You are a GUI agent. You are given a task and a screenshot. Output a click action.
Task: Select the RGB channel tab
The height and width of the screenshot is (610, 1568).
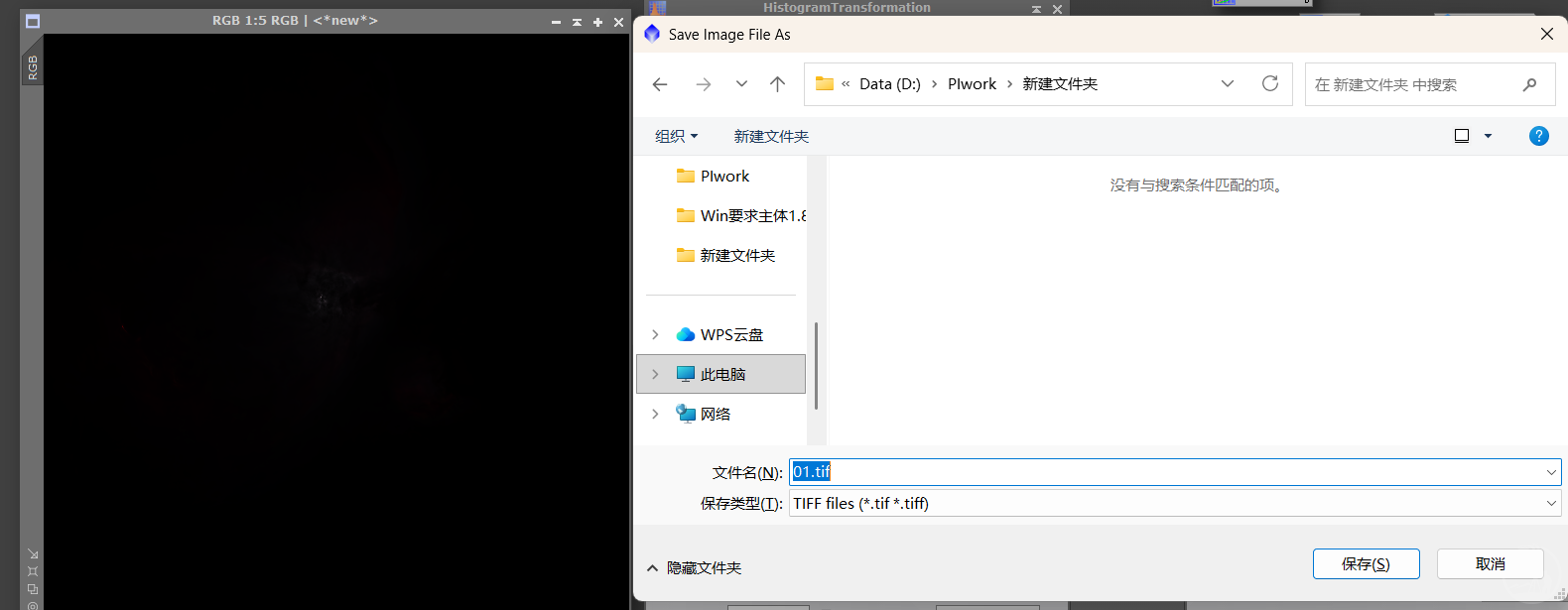point(33,67)
